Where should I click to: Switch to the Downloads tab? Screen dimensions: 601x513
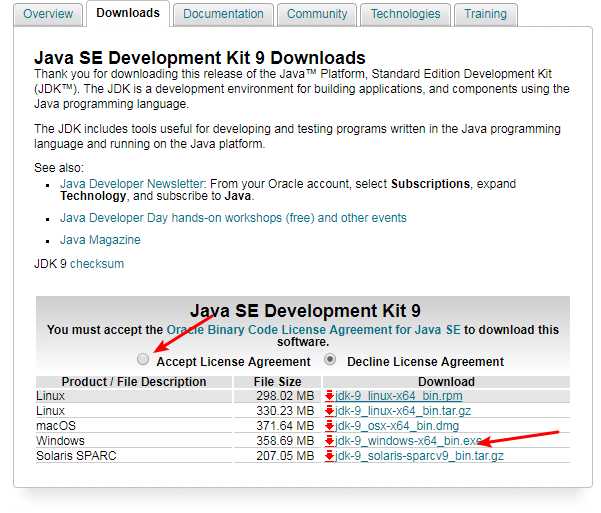128,13
